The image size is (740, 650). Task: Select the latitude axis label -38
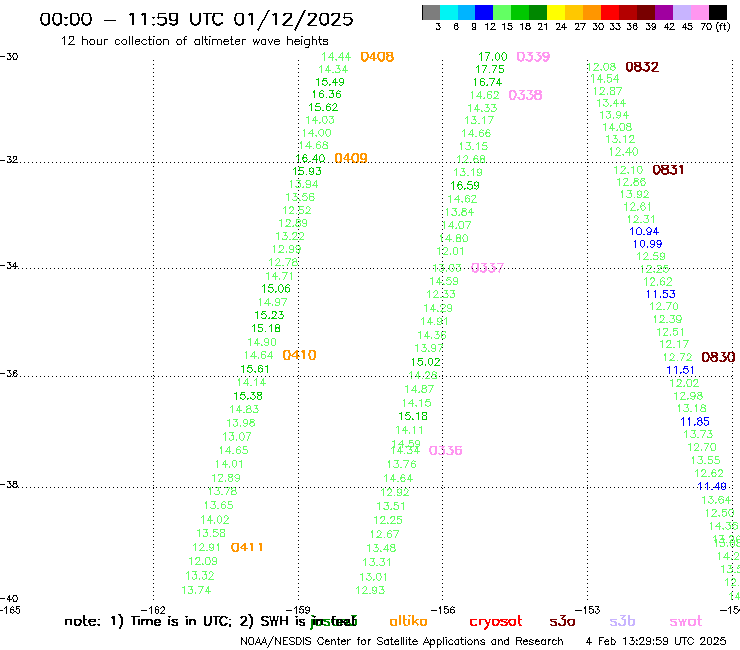[9, 484]
